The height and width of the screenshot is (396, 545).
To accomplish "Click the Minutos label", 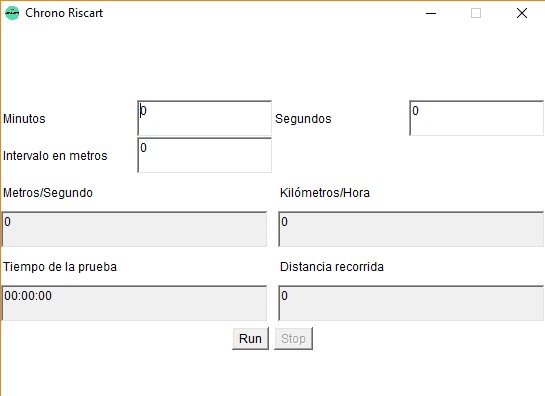I will [24, 119].
